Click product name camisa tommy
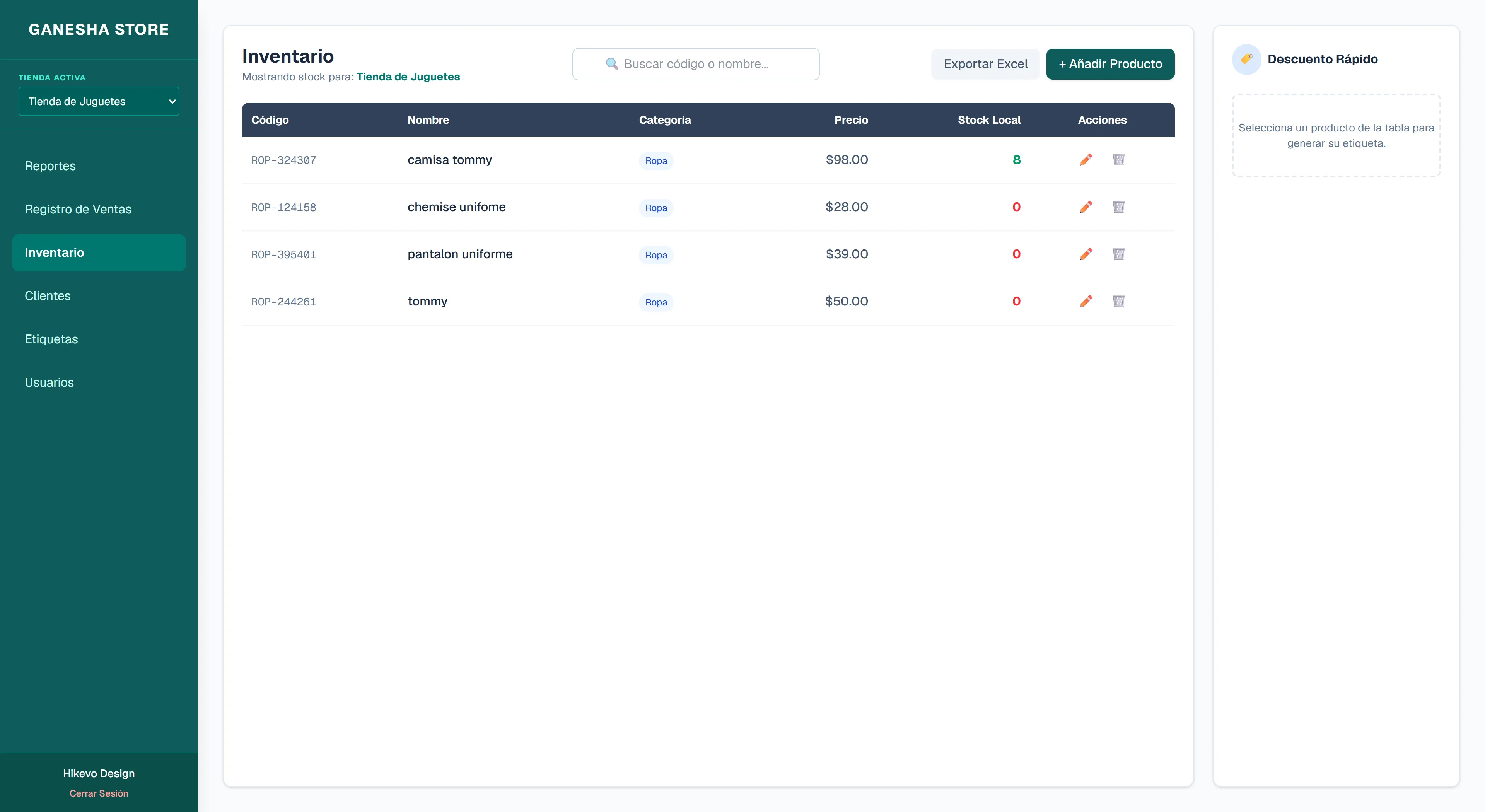This screenshot has height=812, width=1485. [x=450, y=160]
